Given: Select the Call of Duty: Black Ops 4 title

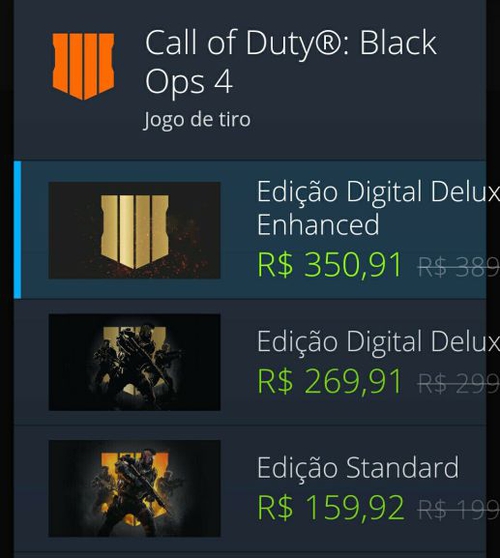Looking at the screenshot, I should coord(291,62).
